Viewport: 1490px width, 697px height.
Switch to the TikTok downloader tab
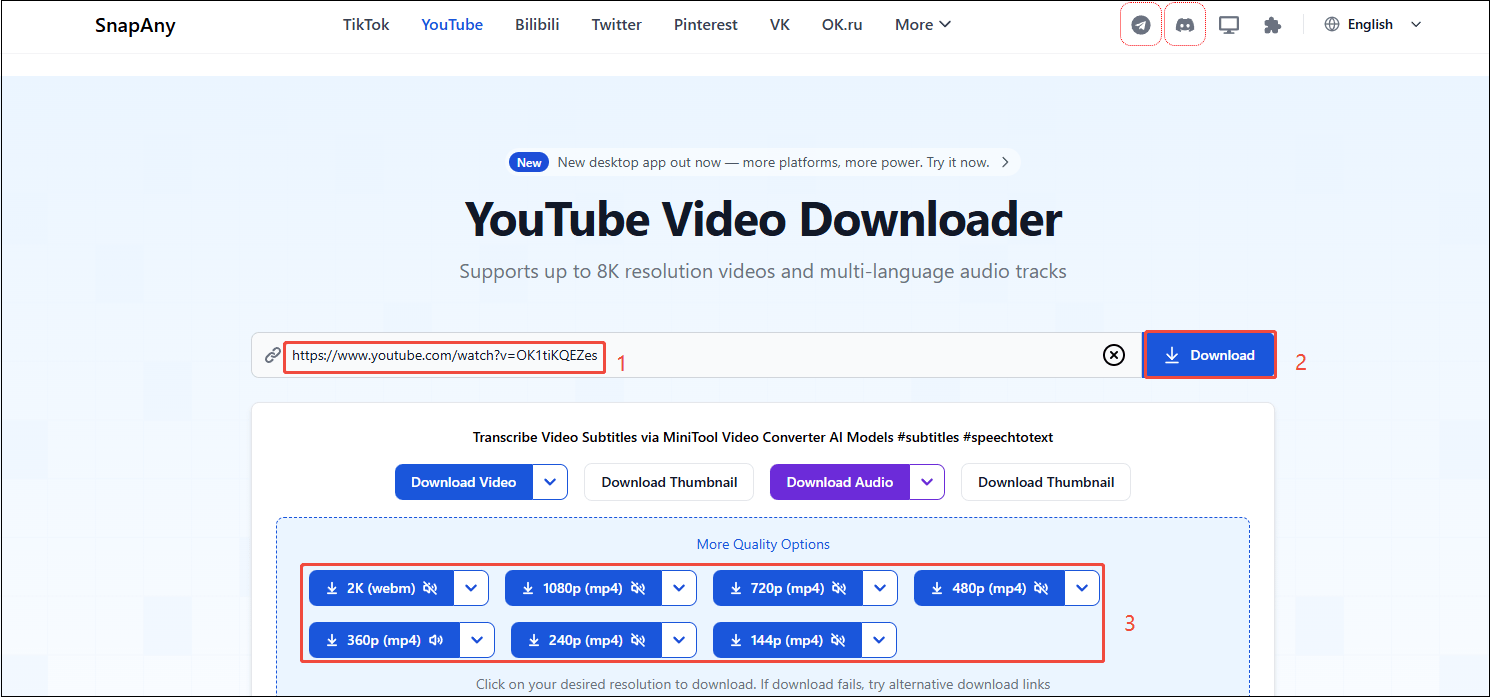point(365,23)
